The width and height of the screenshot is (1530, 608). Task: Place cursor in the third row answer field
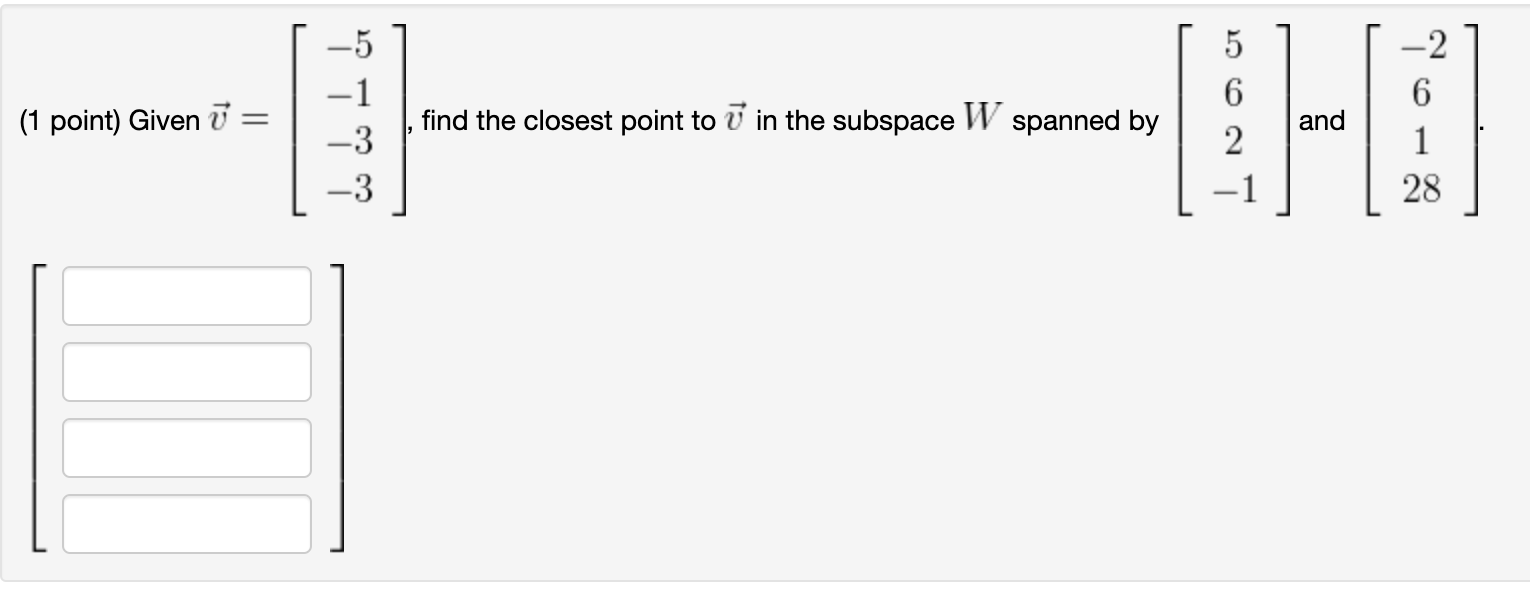[x=186, y=447]
